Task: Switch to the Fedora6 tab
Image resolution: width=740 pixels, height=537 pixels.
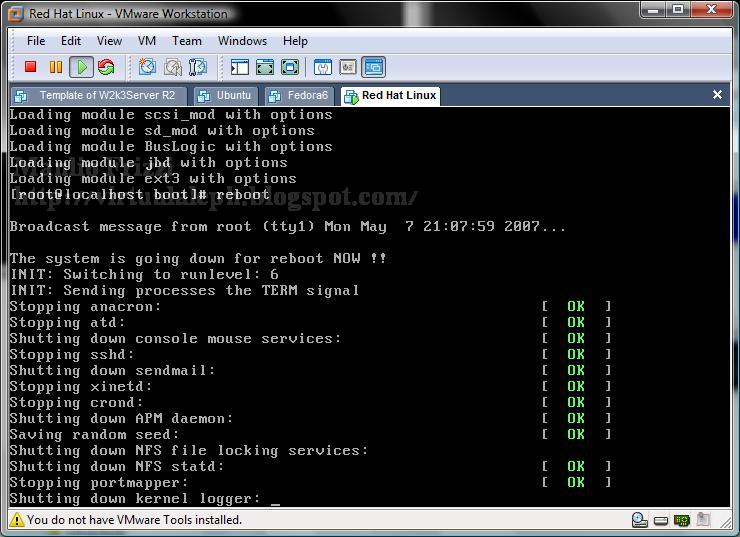Action: (x=300, y=96)
